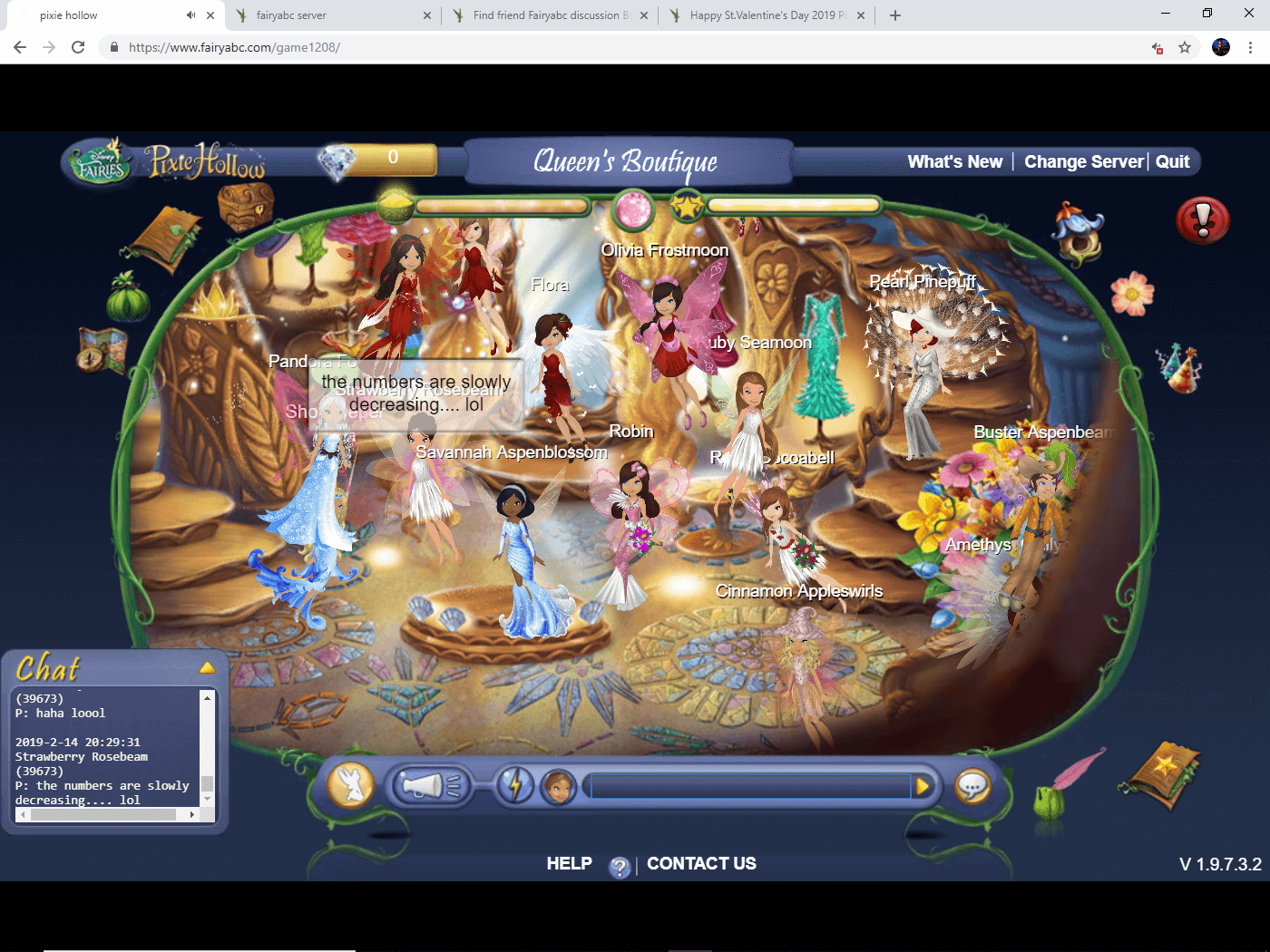1270x952 pixels.
Task: Select the white rabbit fairy icon
Action: point(349,785)
